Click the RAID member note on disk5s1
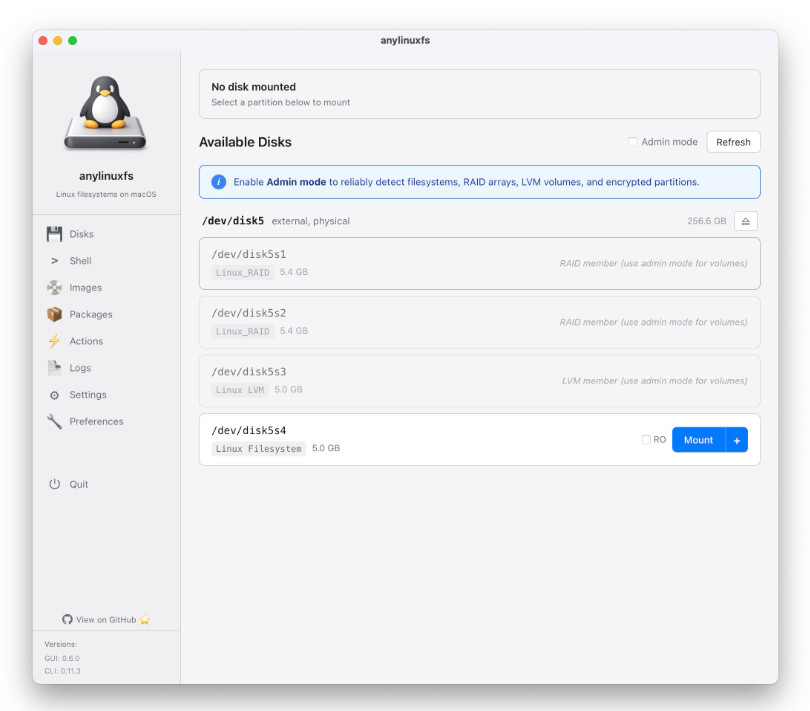Viewport: 810px width, 711px height. click(653, 264)
